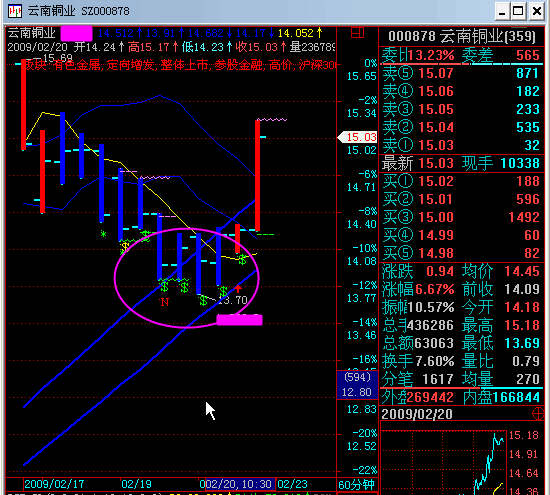Click the 最新 15.03 latest price value
This screenshot has height=495, width=550.
[436, 163]
